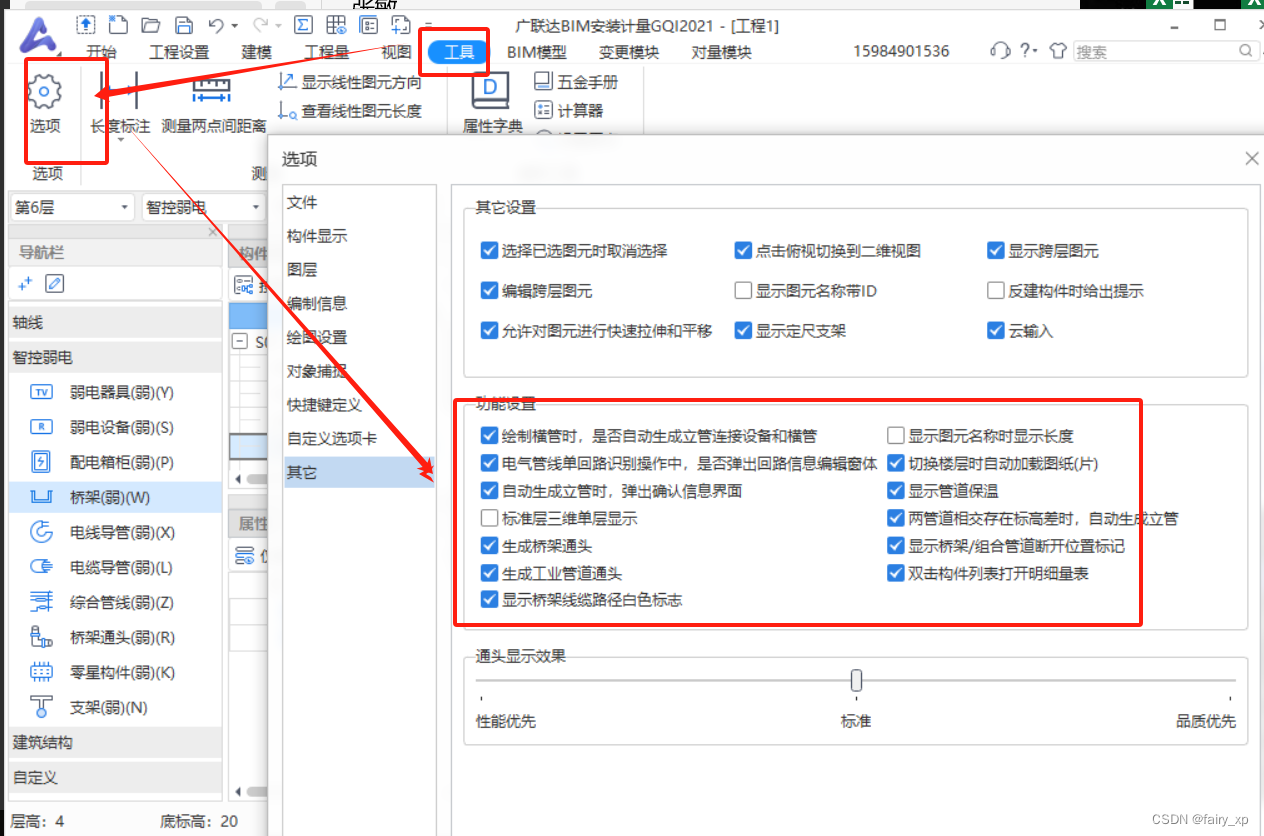Select 综合管线(弱)(Z) in navigation tree
The image size is (1264, 836).
tap(115, 602)
